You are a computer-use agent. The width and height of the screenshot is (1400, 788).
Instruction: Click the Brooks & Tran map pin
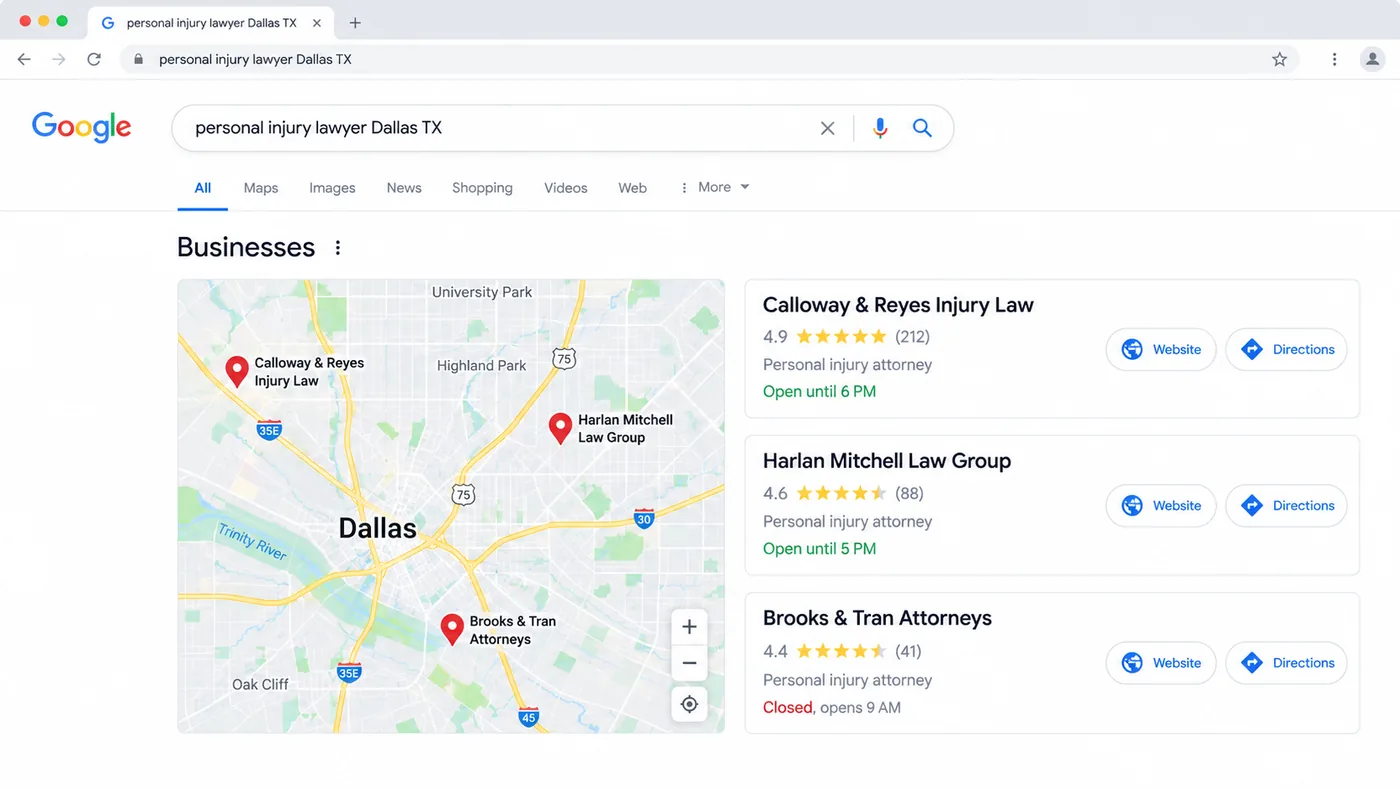pos(452,629)
